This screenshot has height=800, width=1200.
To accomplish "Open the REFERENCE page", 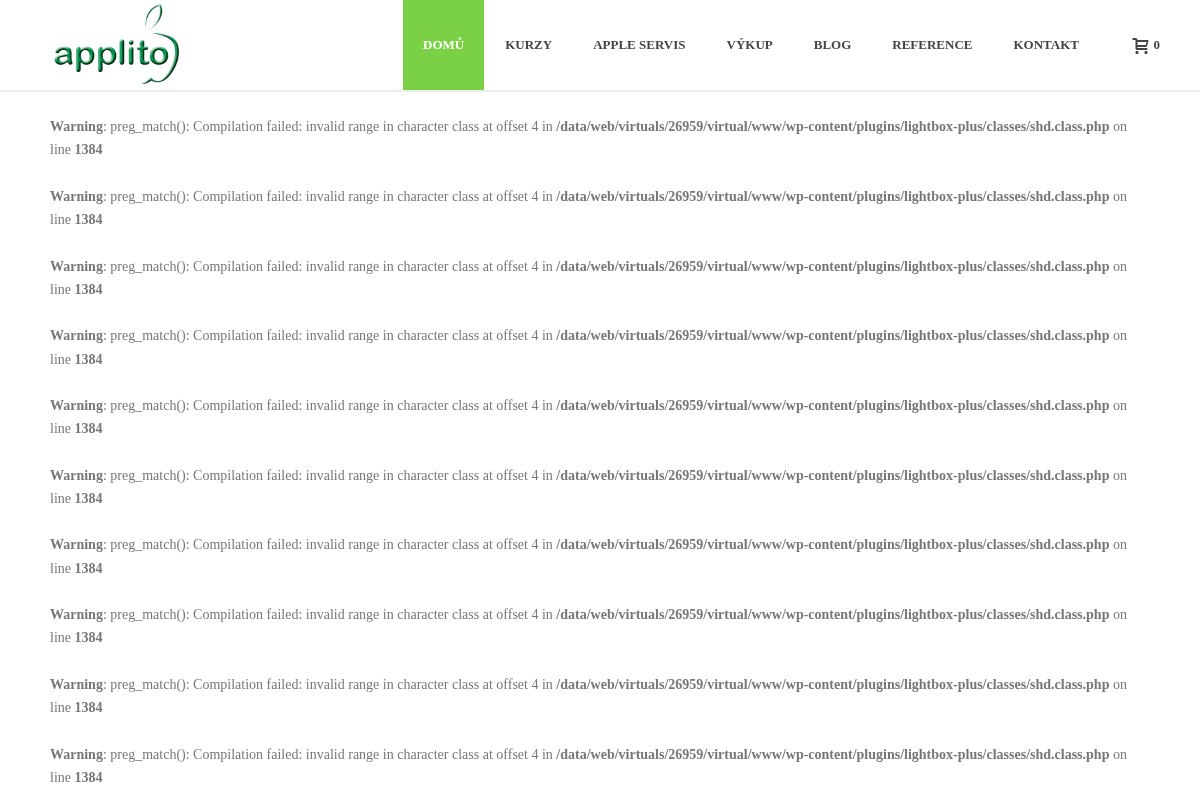I will point(932,45).
